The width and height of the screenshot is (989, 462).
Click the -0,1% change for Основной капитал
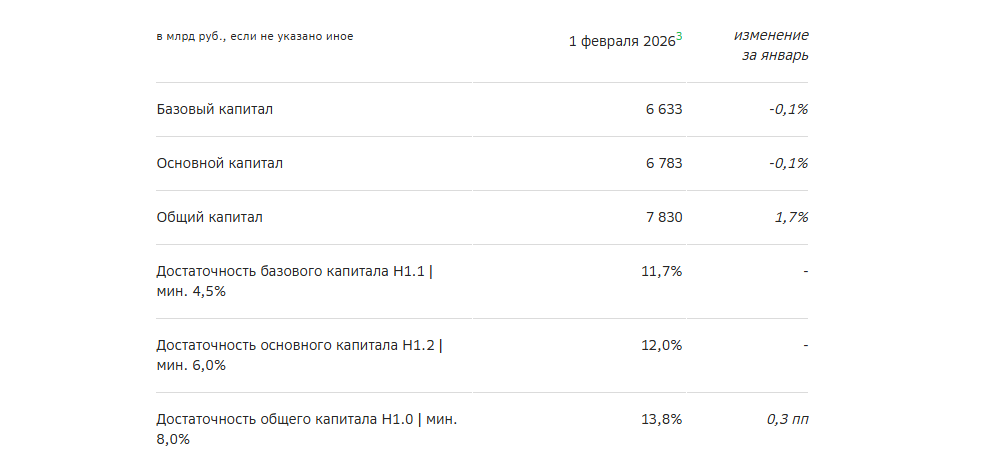(788, 163)
